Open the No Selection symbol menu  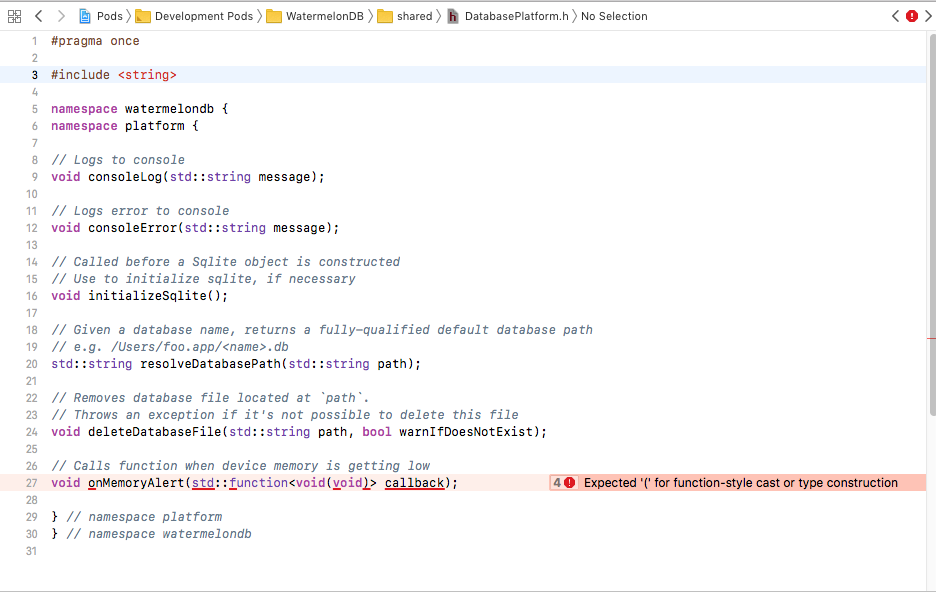[x=614, y=16]
